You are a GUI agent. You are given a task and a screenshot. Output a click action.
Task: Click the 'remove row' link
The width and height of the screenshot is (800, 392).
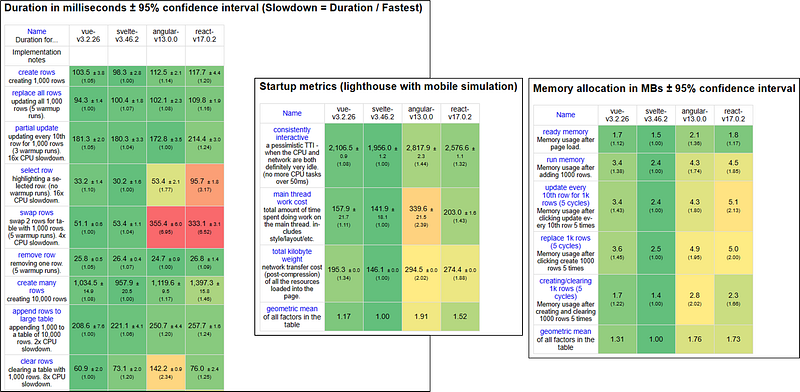tap(36, 253)
